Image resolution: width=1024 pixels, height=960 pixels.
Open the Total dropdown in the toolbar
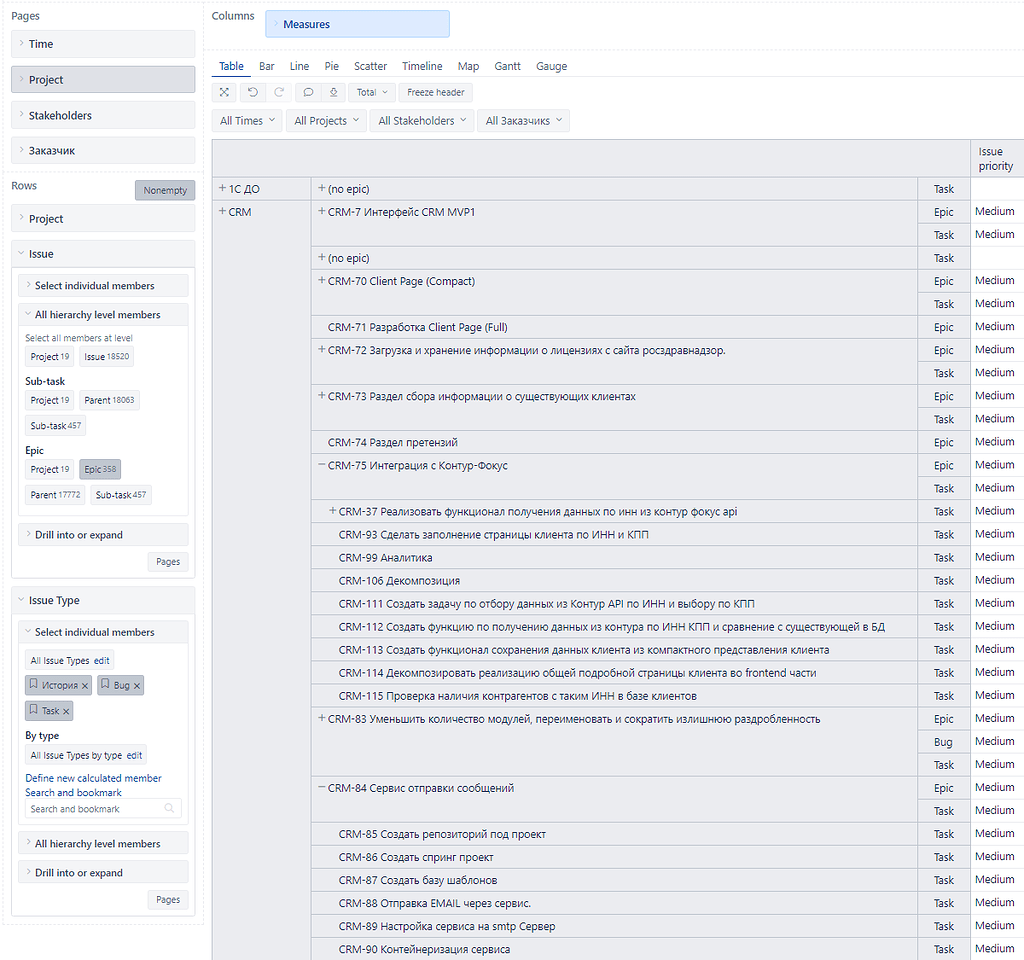pos(371,92)
